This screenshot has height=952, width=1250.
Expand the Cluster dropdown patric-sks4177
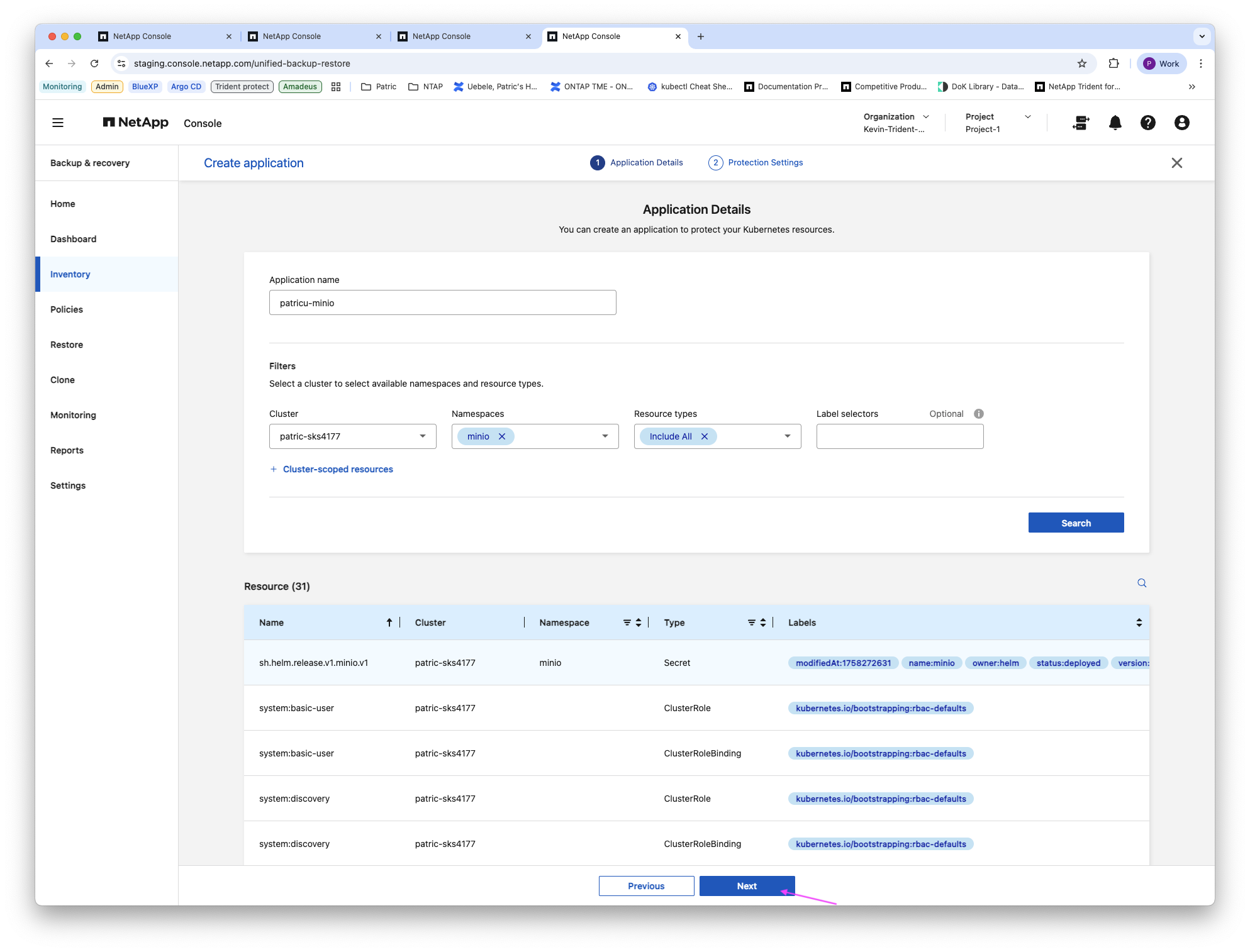353,436
